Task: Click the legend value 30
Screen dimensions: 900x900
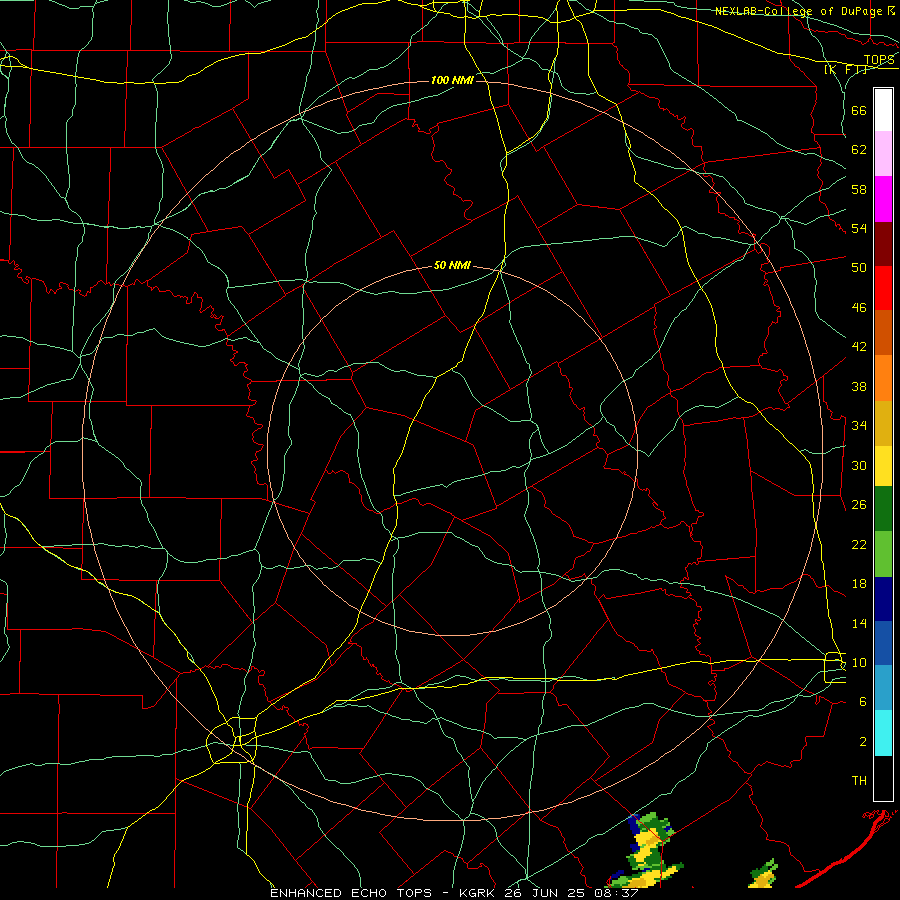Action: (859, 465)
